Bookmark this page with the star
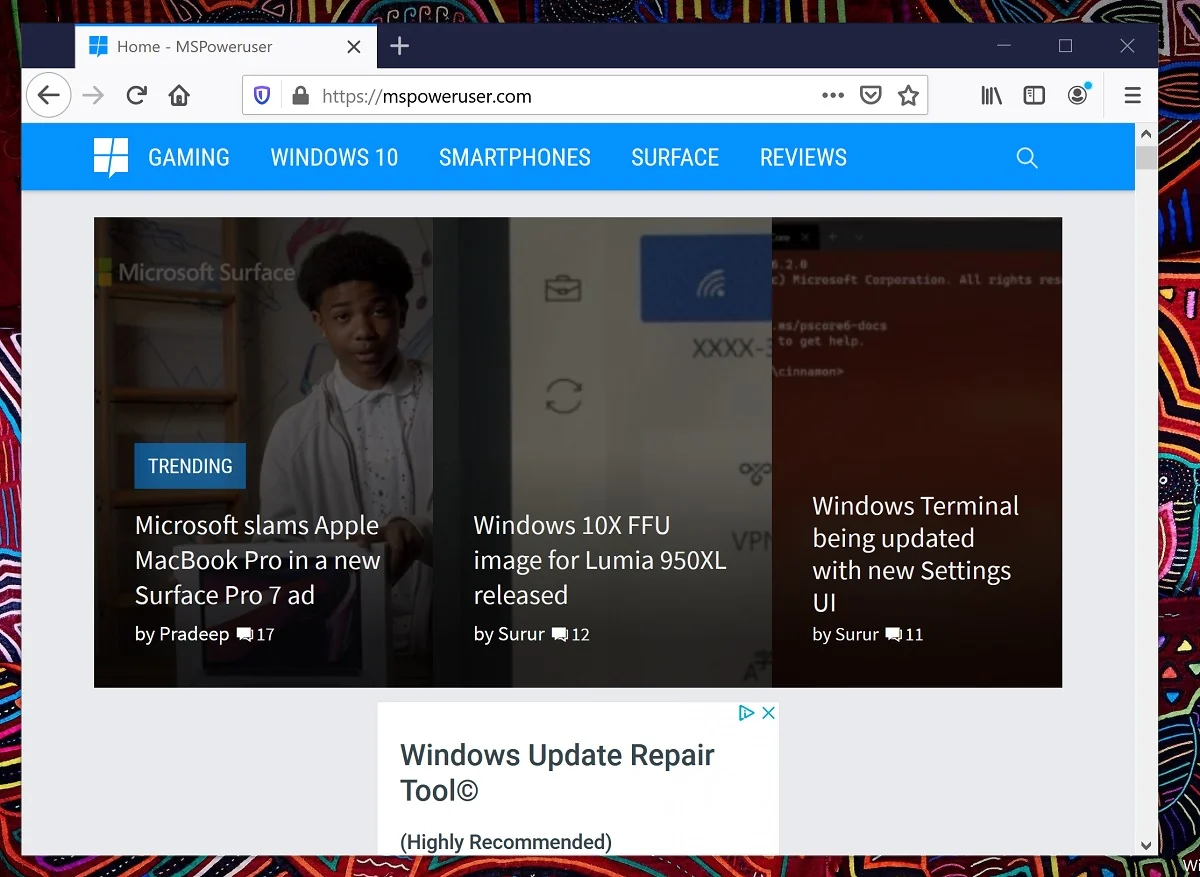Viewport: 1200px width, 877px height. tap(908, 96)
